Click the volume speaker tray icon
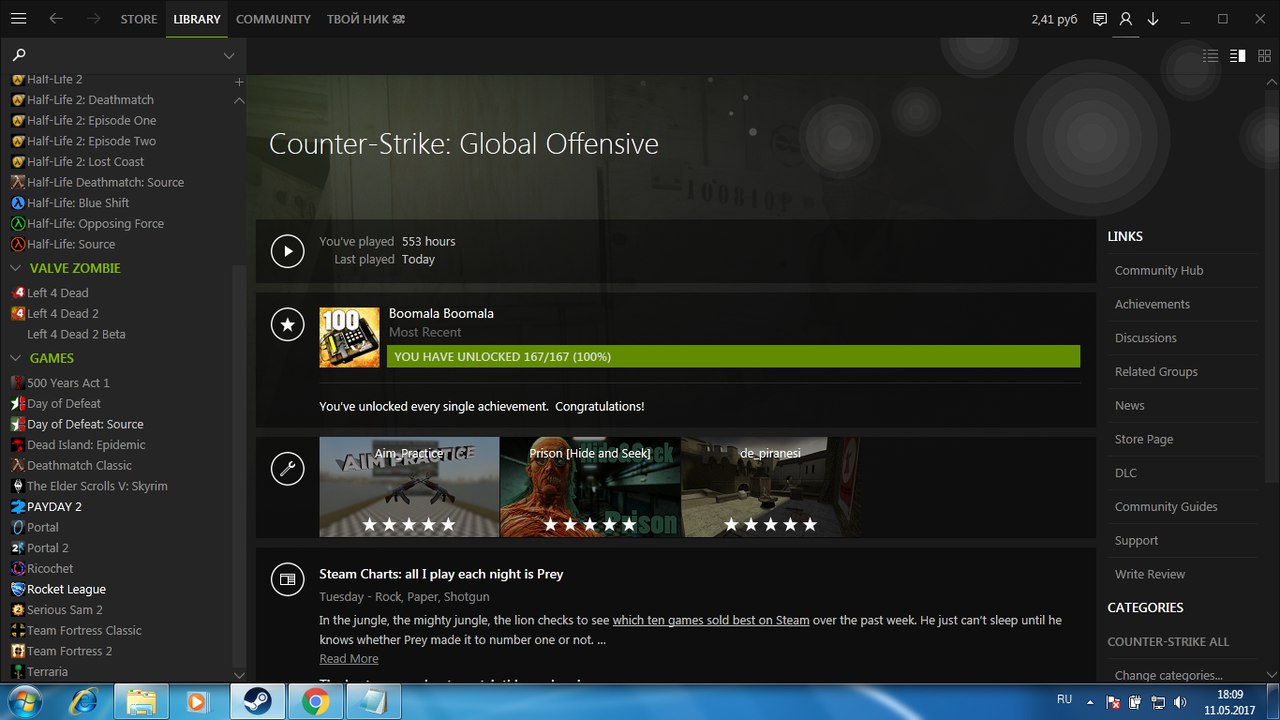Screen dimensions: 1280x720 coord(1179,702)
